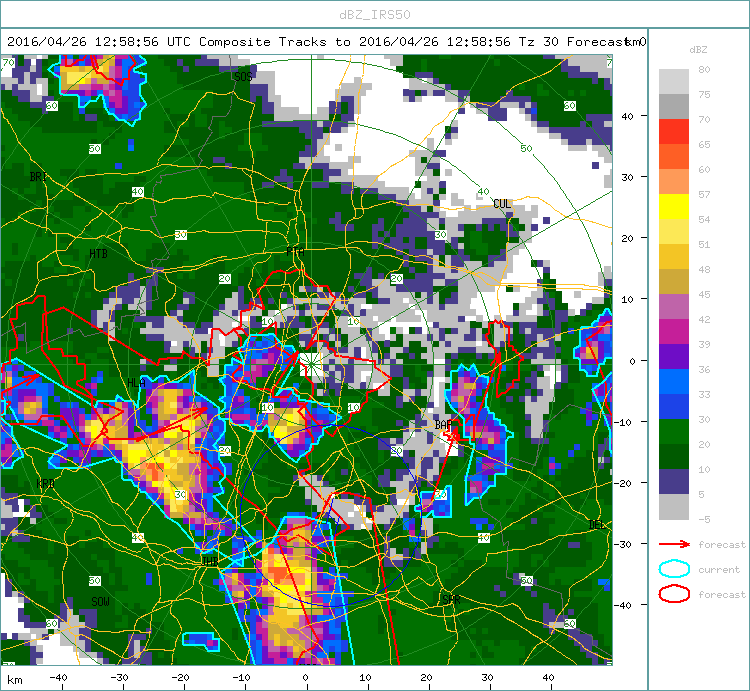
Task: Click the JHB station label
Action: (210, 561)
